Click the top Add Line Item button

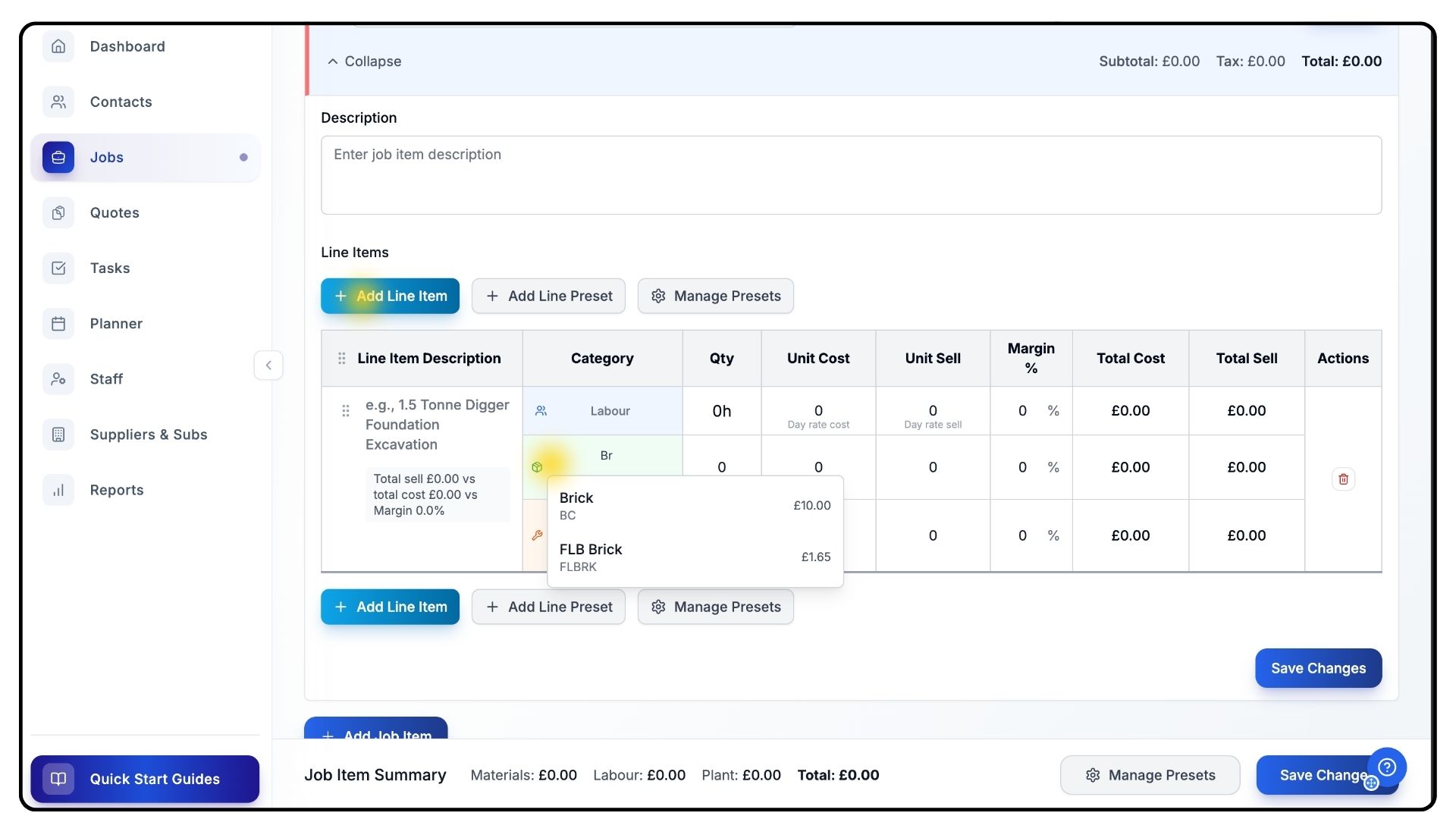pyautogui.click(x=390, y=296)
